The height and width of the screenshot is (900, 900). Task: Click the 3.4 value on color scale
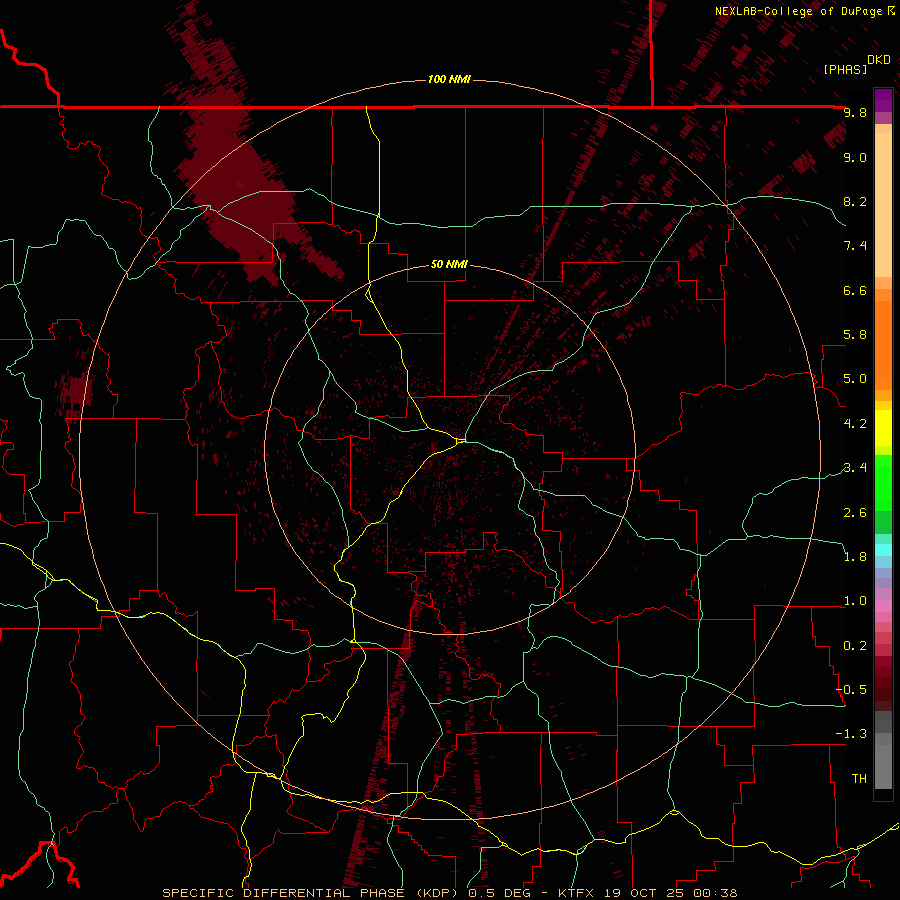pos(855,468)
